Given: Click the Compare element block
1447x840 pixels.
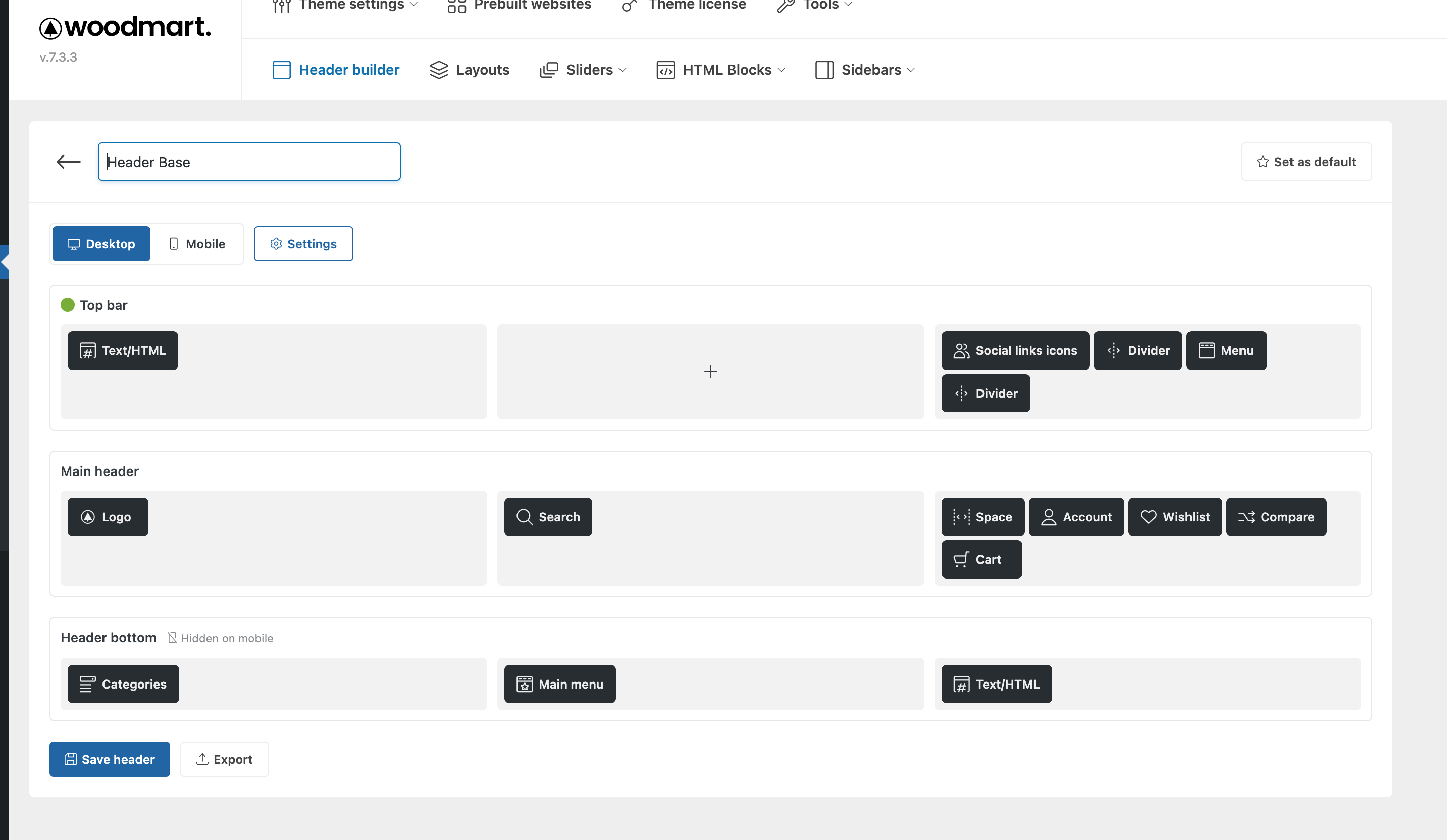Looking at the screenshot, I should click(1276, 517).
